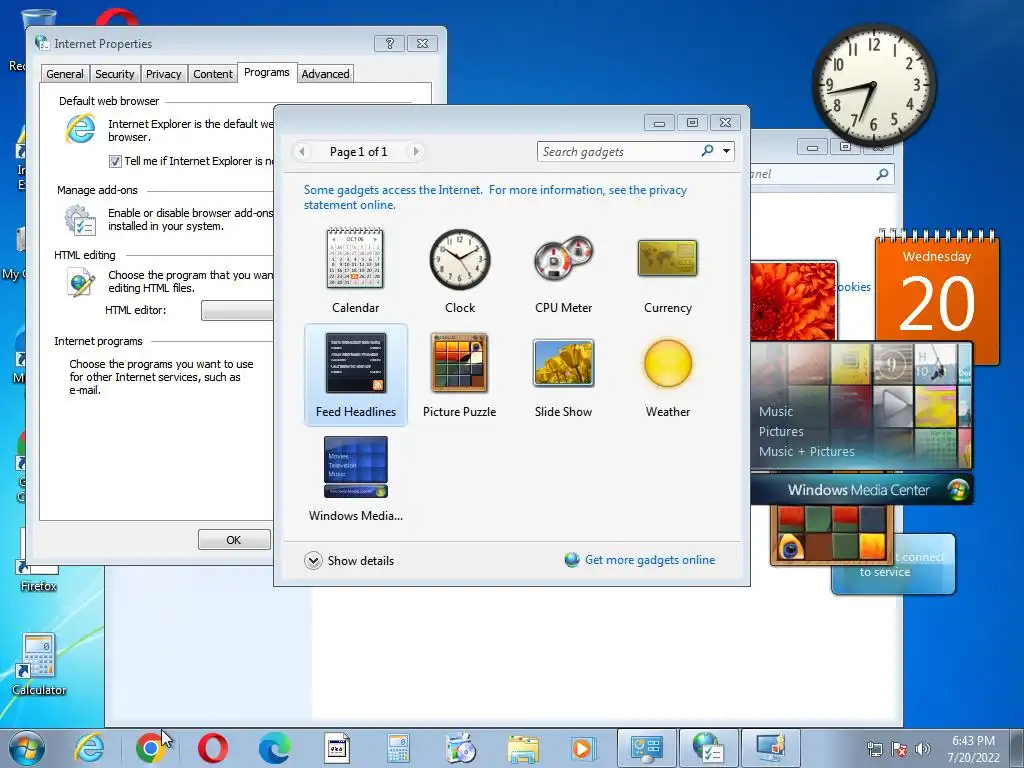Click the search magnifier in the gadget gallery
This screenshot has height=768, width=1024.
pyautogui.click(x=707, y=151)
